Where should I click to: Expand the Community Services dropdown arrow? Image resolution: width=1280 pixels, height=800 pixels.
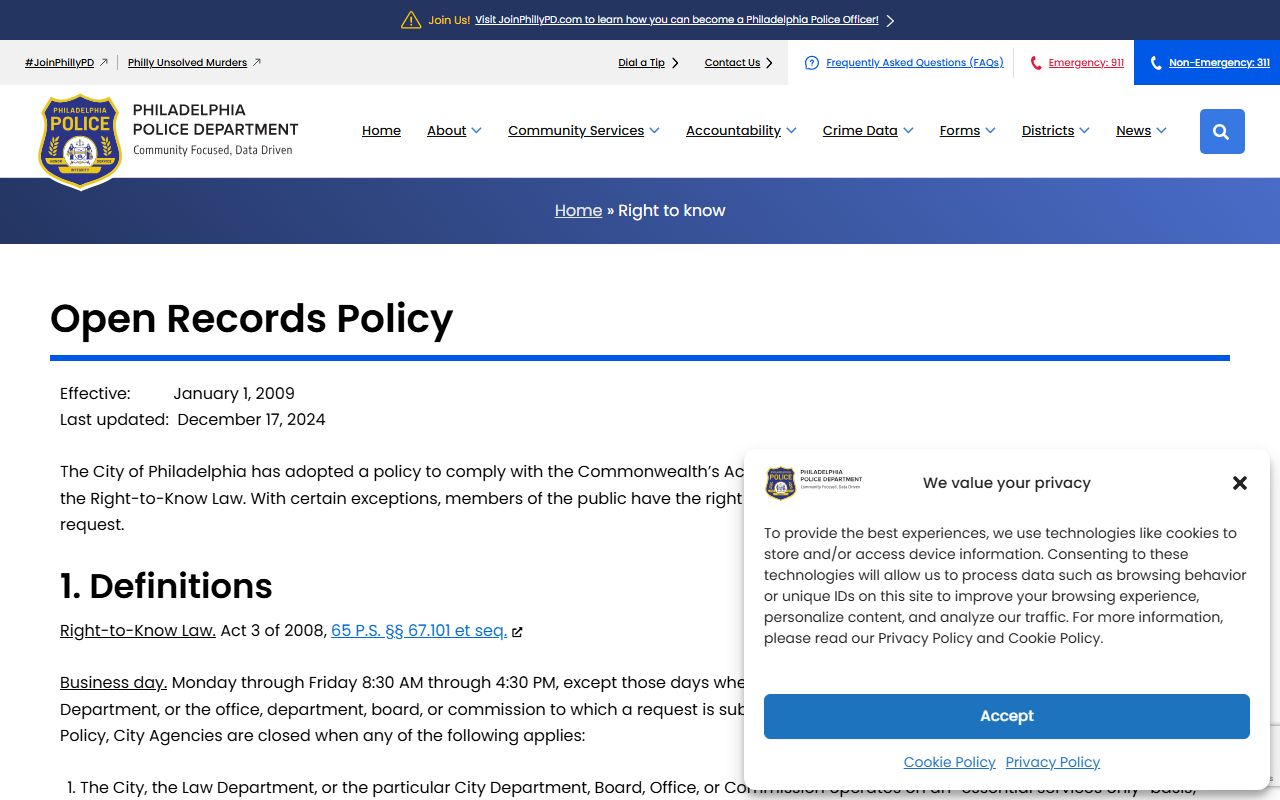pos(654,130)
